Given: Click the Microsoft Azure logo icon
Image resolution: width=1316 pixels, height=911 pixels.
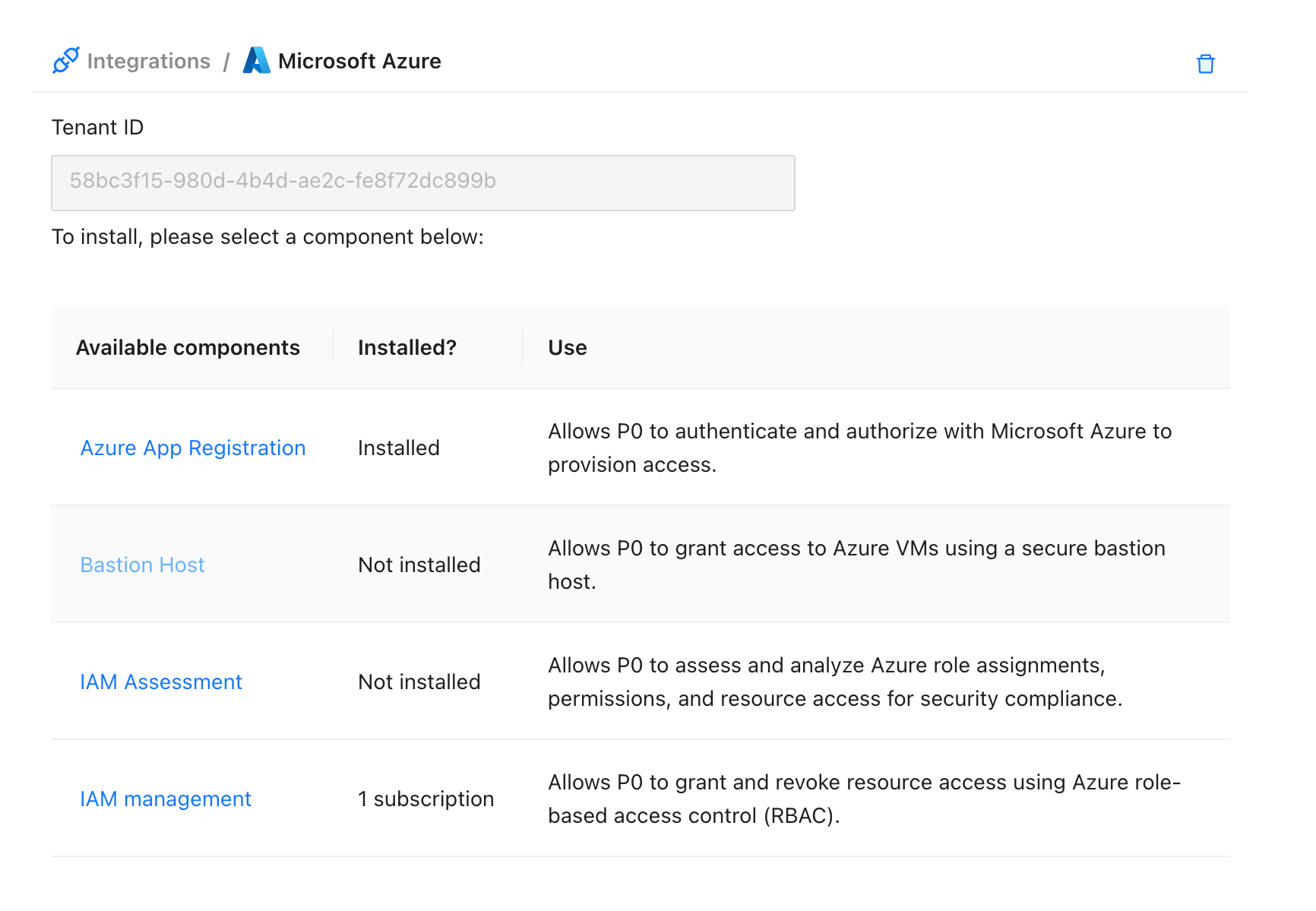Looking at the screenshot, I should (256, 61).
